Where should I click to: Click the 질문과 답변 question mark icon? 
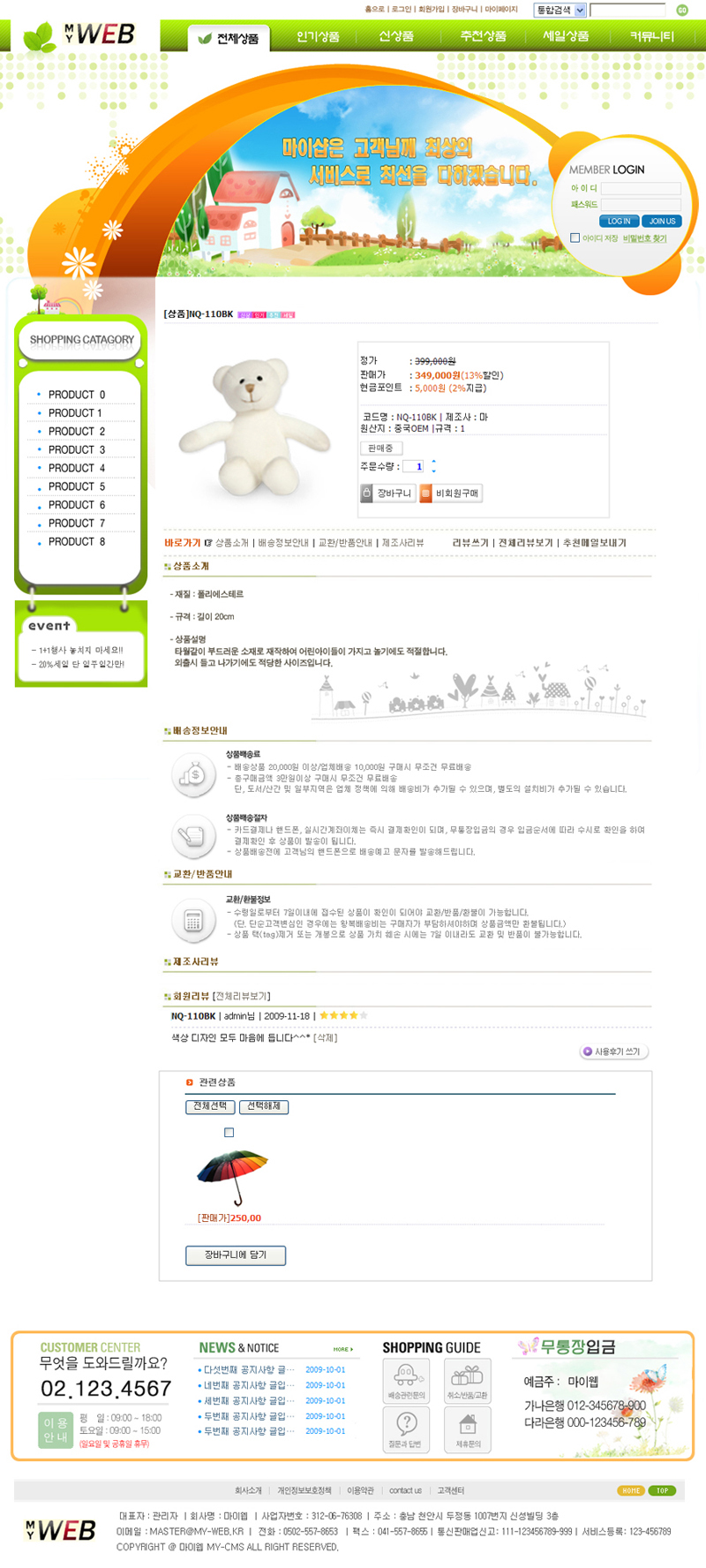tap(406, 1429)
